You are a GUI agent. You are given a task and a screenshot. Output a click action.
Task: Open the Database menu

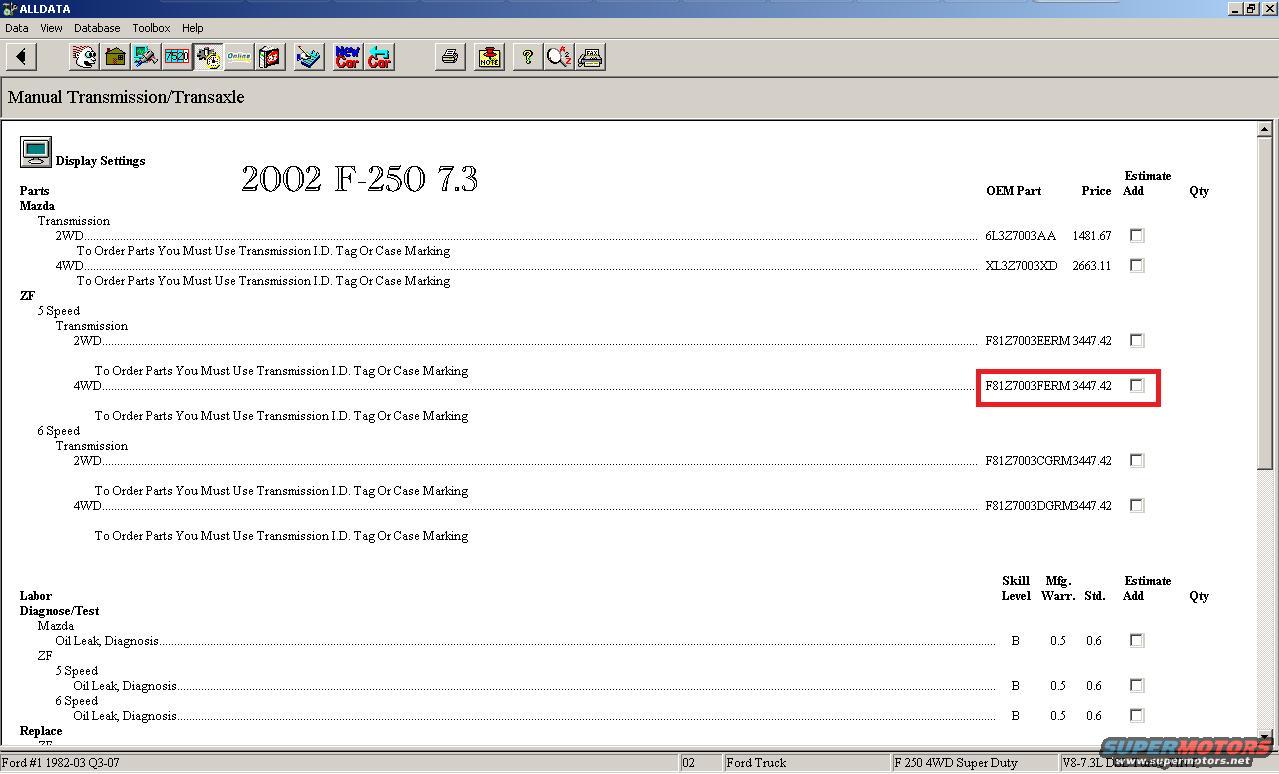[x=97, y=28]
